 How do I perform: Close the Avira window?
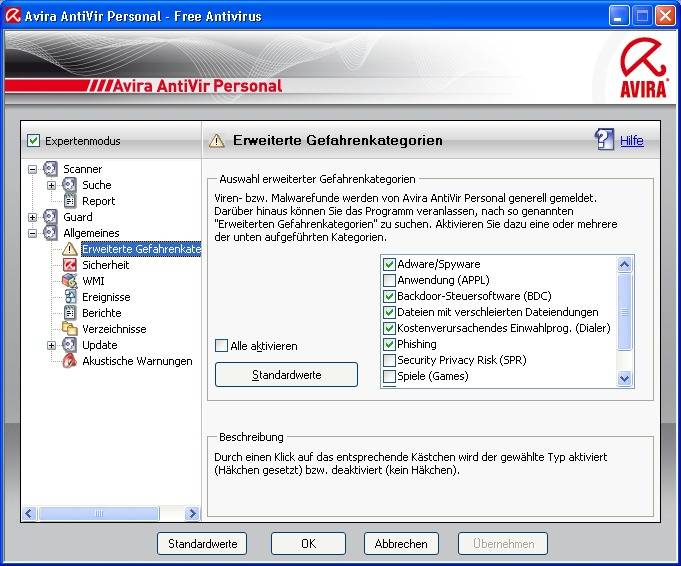click(665, 17)
